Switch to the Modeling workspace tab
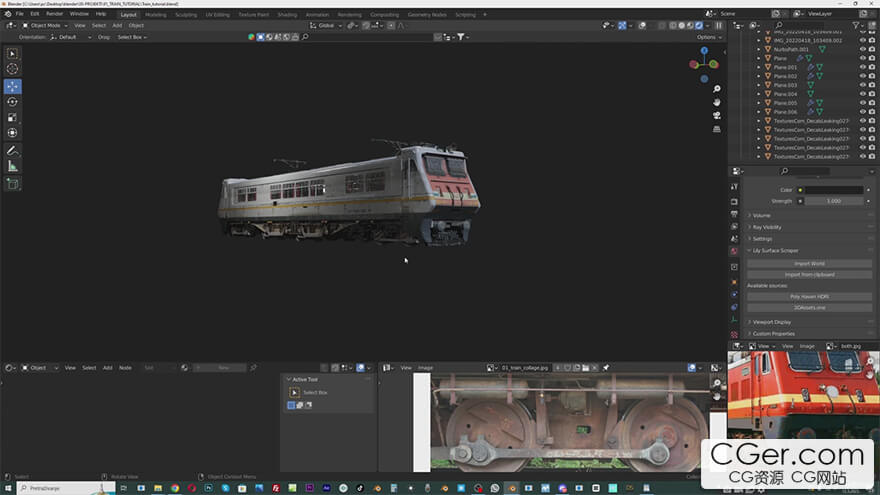 (155, 15)
